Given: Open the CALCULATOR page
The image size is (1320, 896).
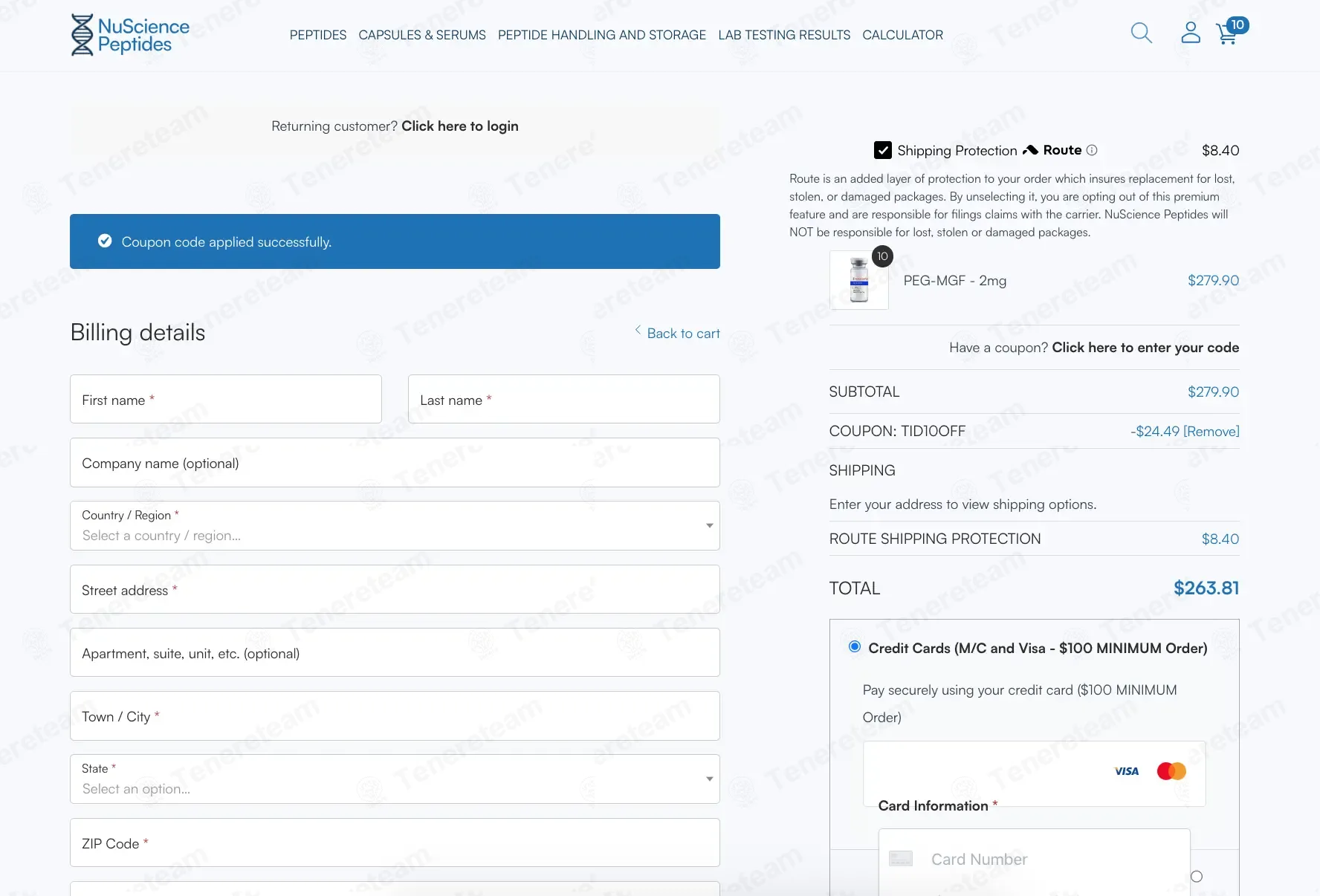Looking at the screenshot, I should click(902, 35).
